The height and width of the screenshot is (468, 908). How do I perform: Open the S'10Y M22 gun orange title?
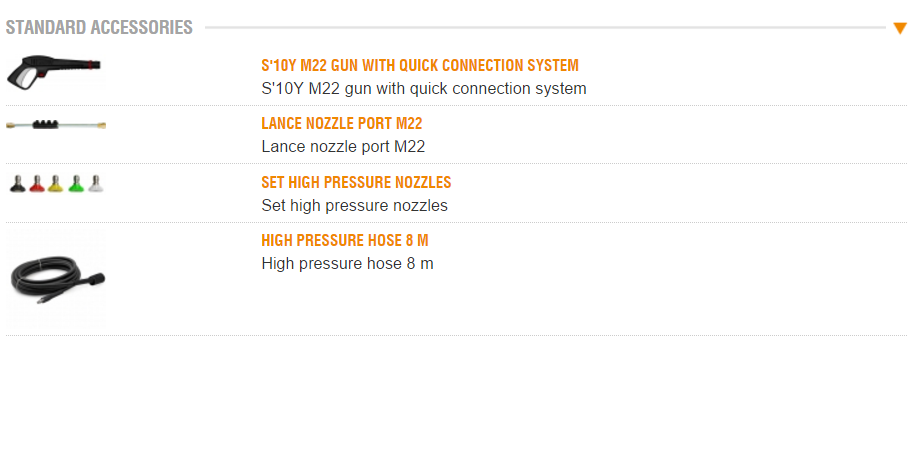pyautogui.click(x=419, y=66)
